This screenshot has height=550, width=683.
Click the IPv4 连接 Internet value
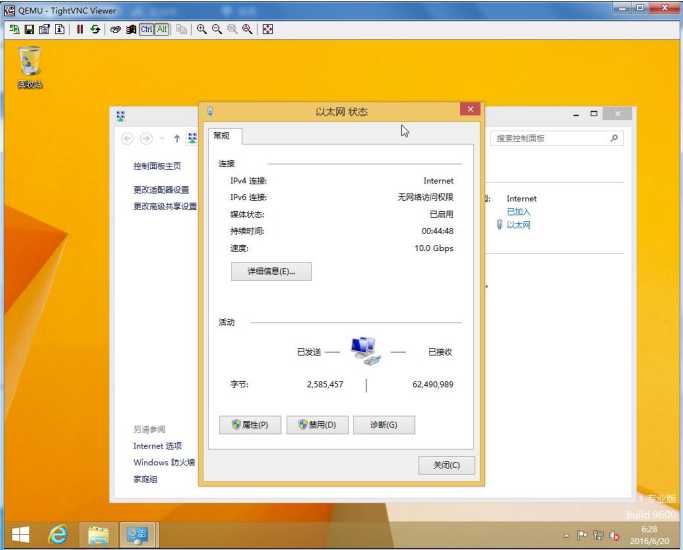(x=438, y=181)
